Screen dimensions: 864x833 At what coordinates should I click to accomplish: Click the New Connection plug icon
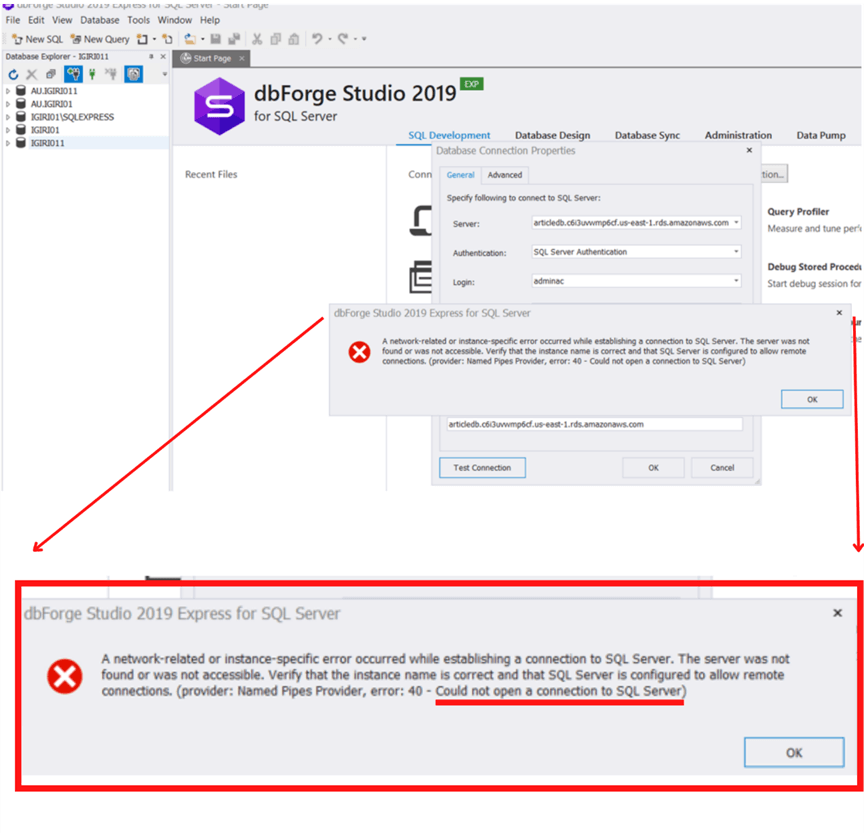point(73,74)
